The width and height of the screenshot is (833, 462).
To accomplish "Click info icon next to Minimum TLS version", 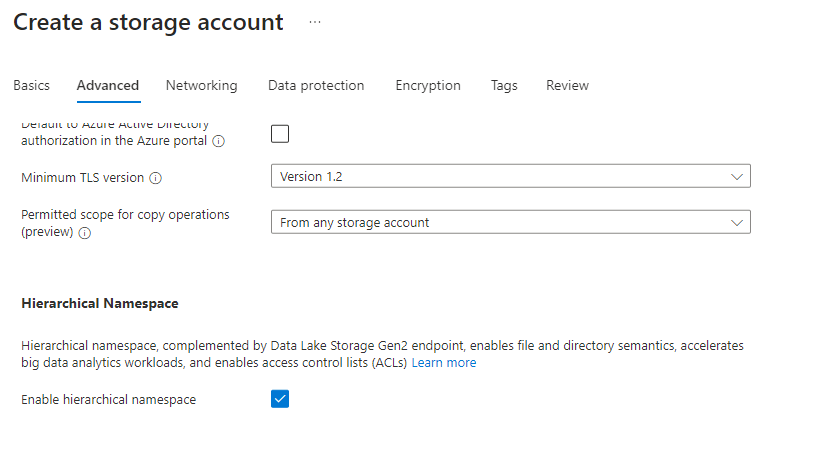I will pos(155,178).
